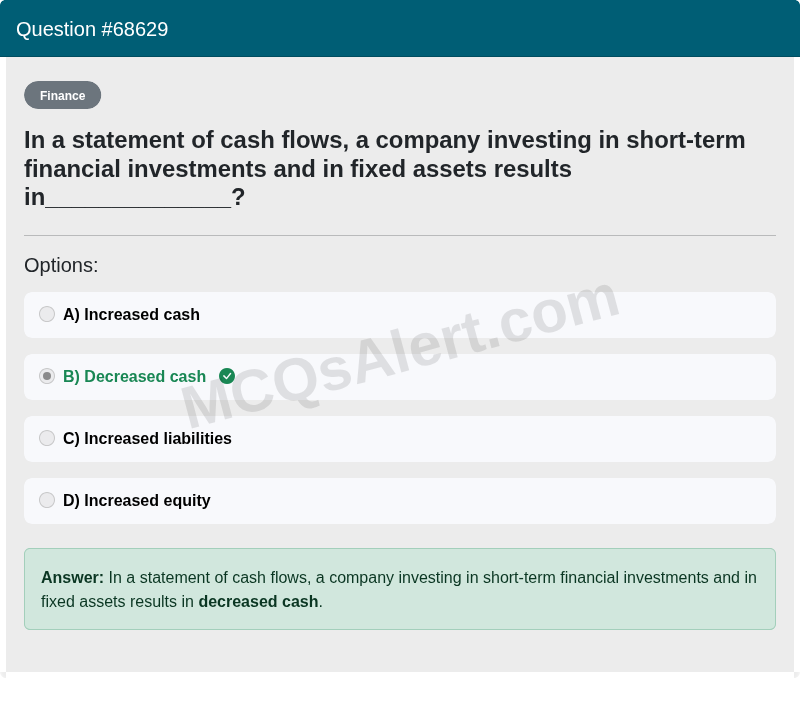Image resolution: width=800 pixels, height=702 pixels.
Task: Click option D Increased equity answer row
Action: 400,500
